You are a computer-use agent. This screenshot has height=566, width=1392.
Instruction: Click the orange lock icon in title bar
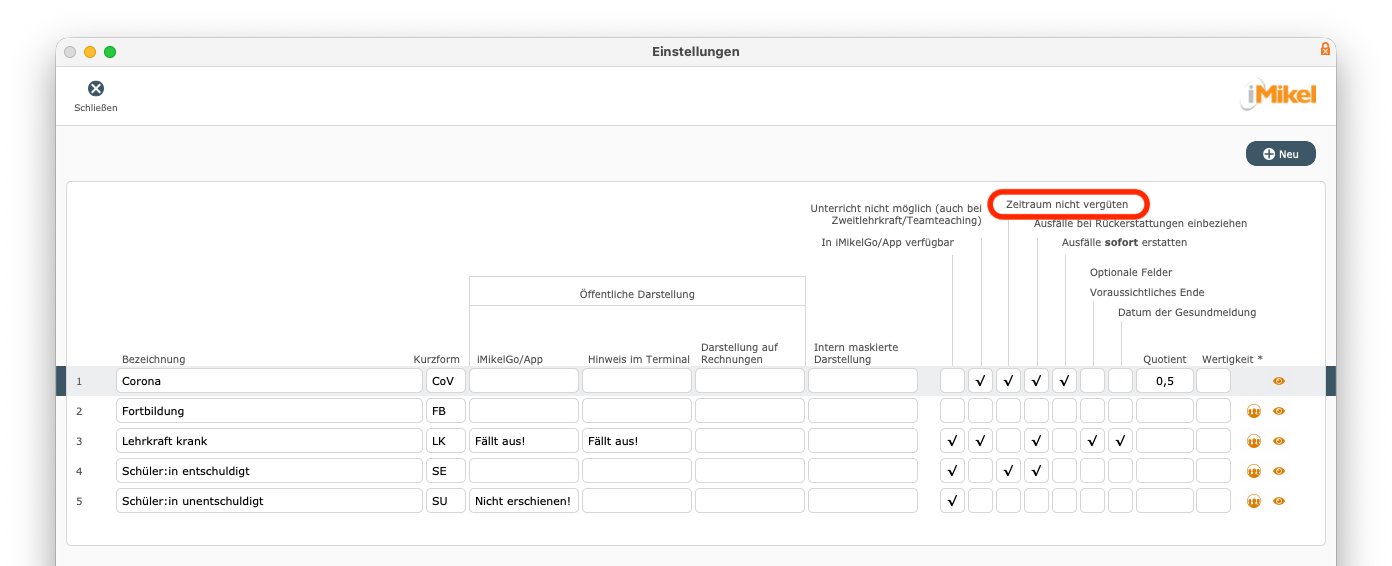click(1325, 49)
